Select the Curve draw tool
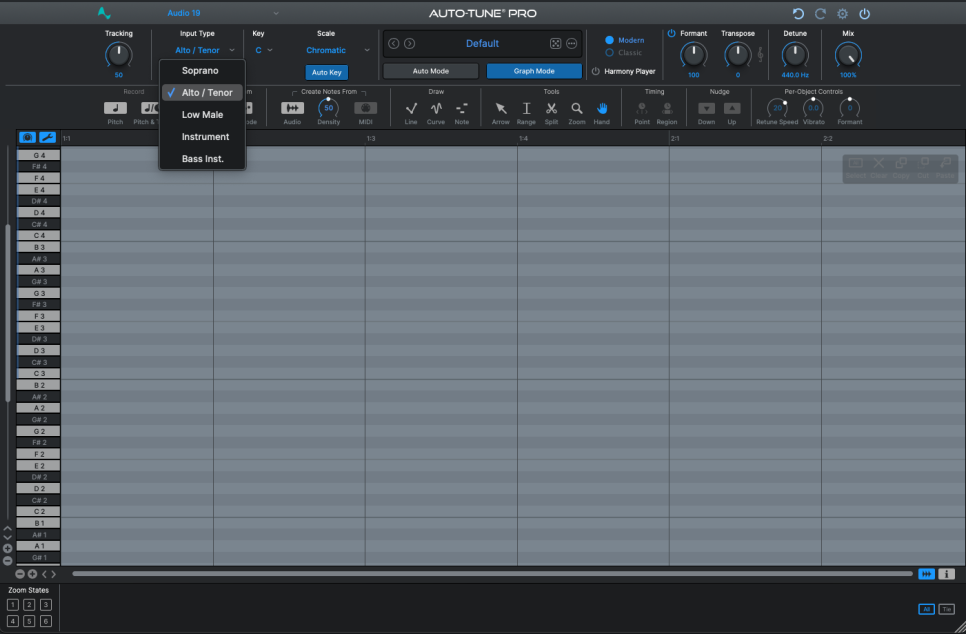The width and height of the screenshot is (966, 634). point(436,108)
